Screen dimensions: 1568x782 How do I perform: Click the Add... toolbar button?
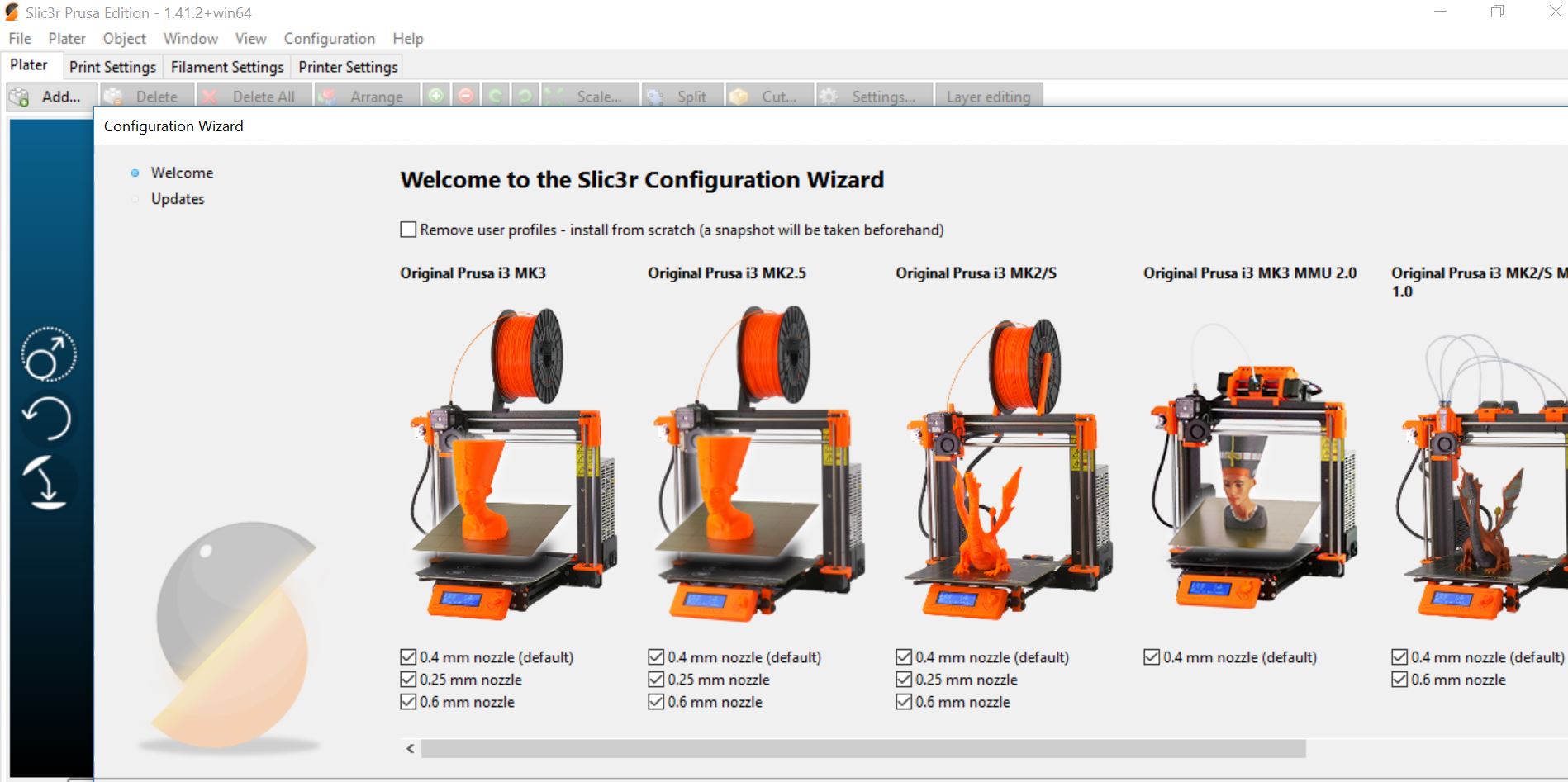pos(52,97)
